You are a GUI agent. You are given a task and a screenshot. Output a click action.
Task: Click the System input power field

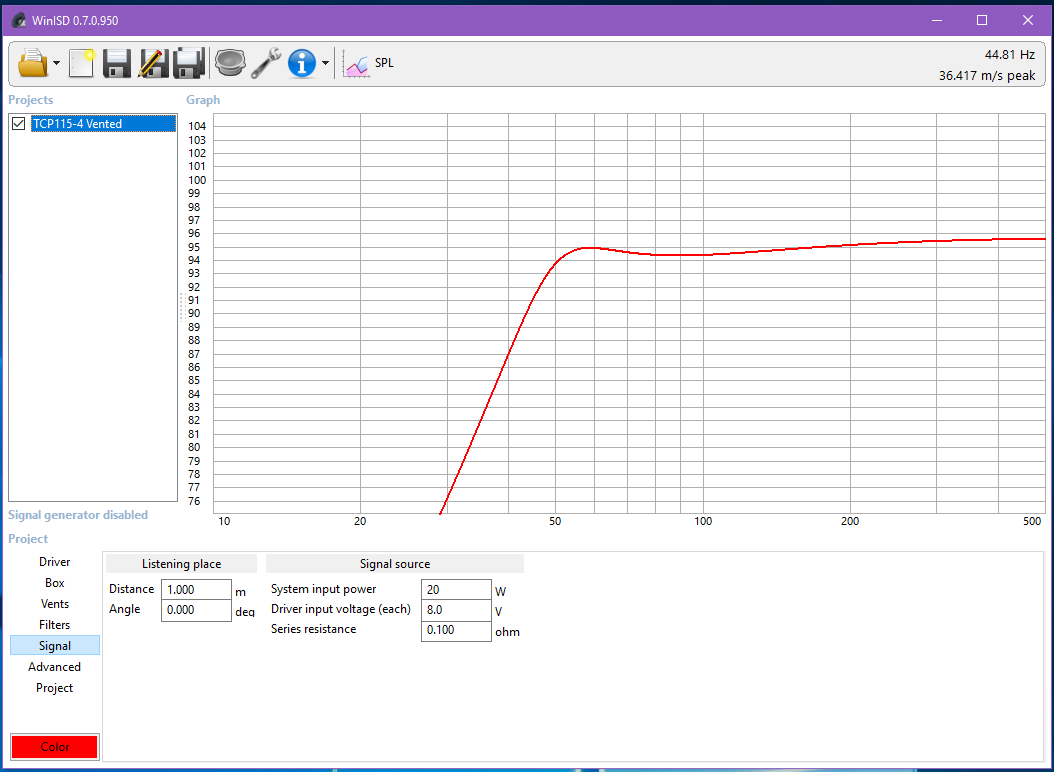456,589
